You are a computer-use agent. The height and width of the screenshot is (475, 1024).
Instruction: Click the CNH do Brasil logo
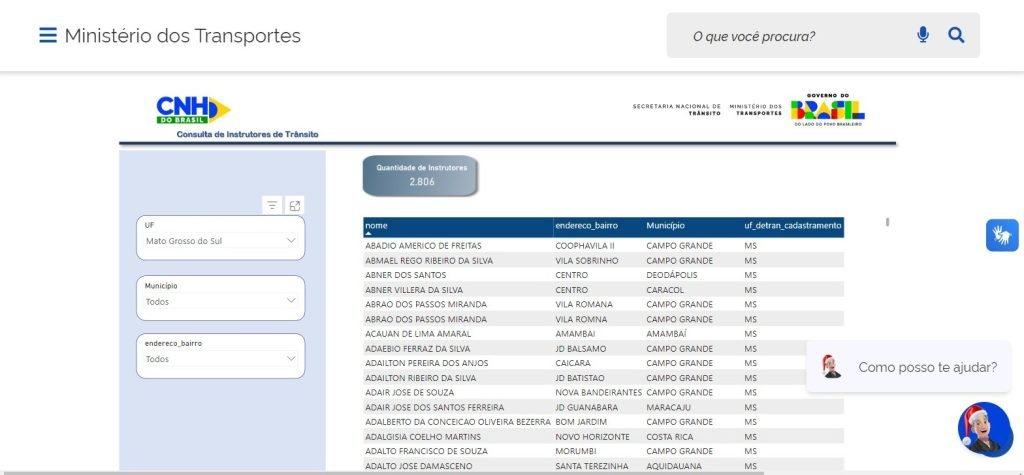pyautogui.click(x=193, y=110)
